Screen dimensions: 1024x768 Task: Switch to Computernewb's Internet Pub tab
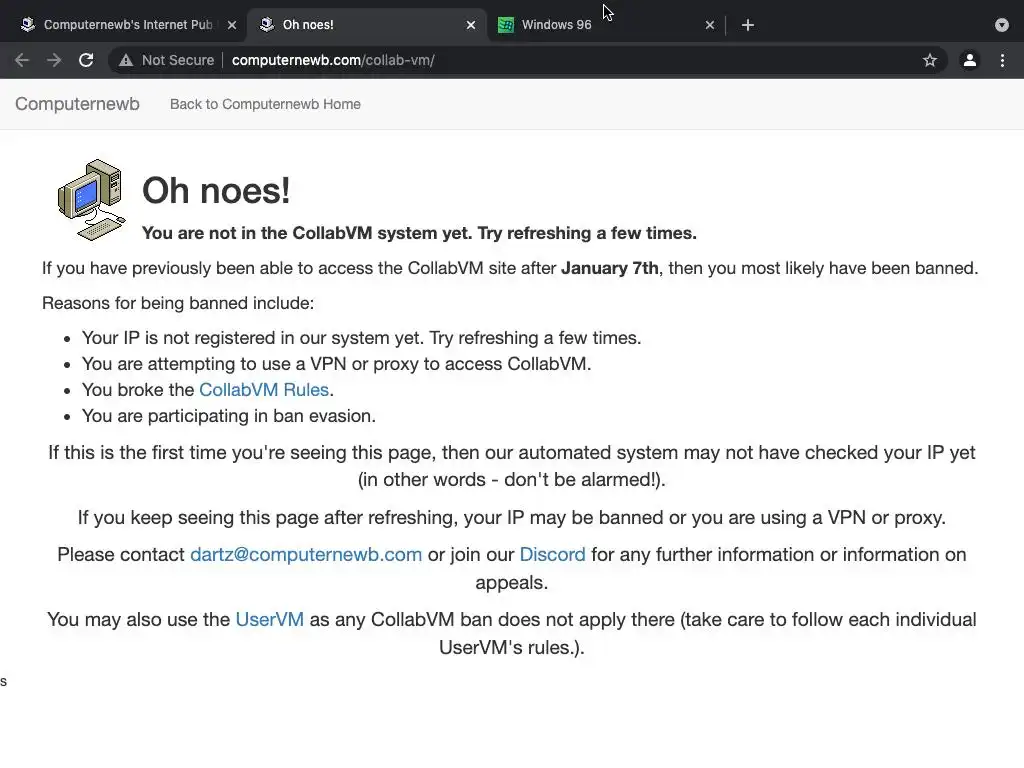(x=128, y=25)
